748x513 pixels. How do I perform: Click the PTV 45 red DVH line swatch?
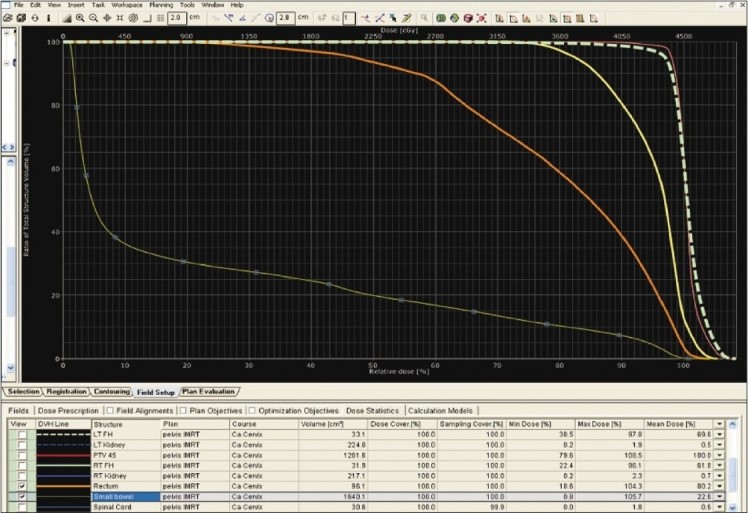tap(63, 455)
